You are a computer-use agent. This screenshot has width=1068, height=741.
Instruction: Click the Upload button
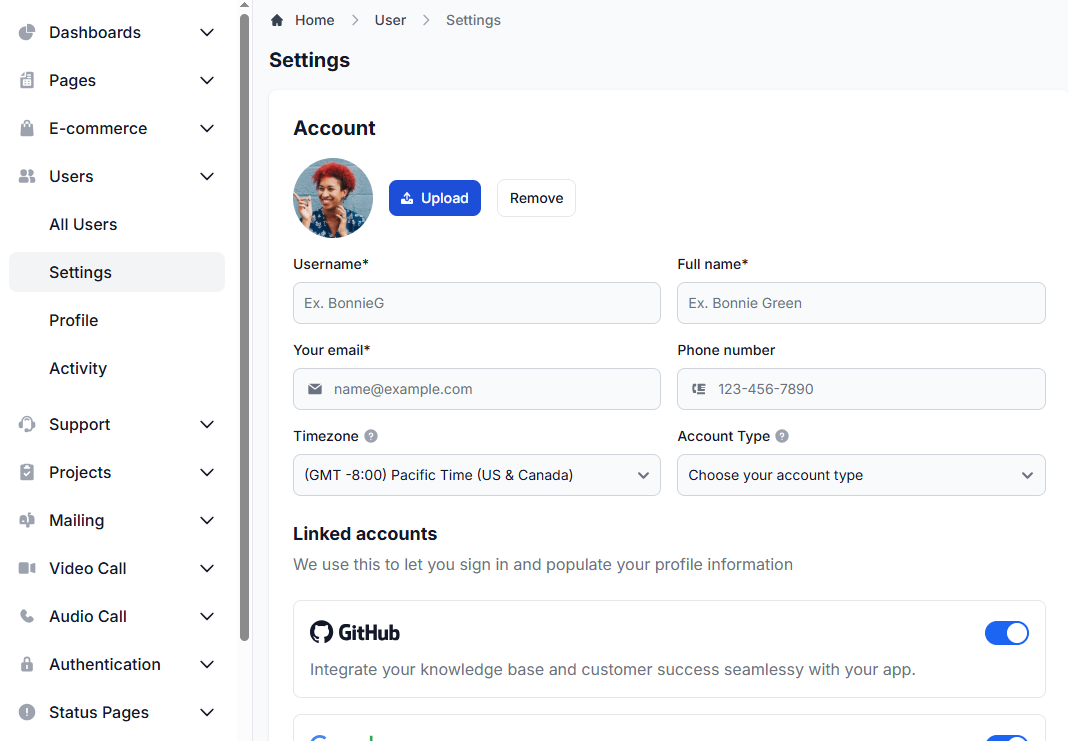pos(434,198)
